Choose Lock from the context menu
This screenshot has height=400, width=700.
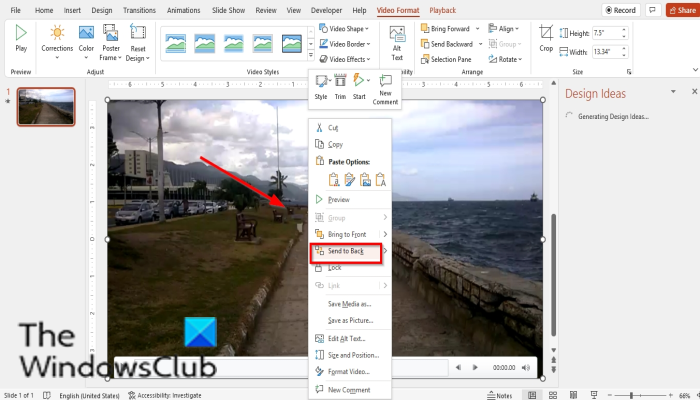[350, 267]
